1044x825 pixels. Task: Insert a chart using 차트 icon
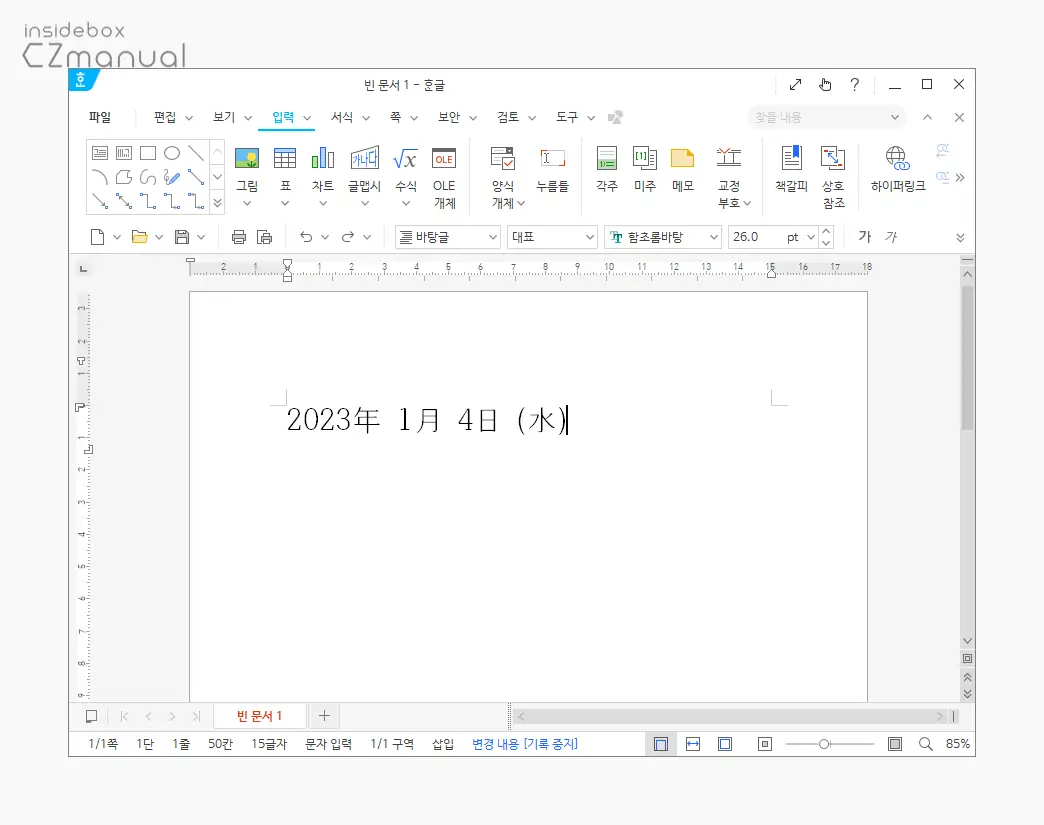tap(323, 159)
